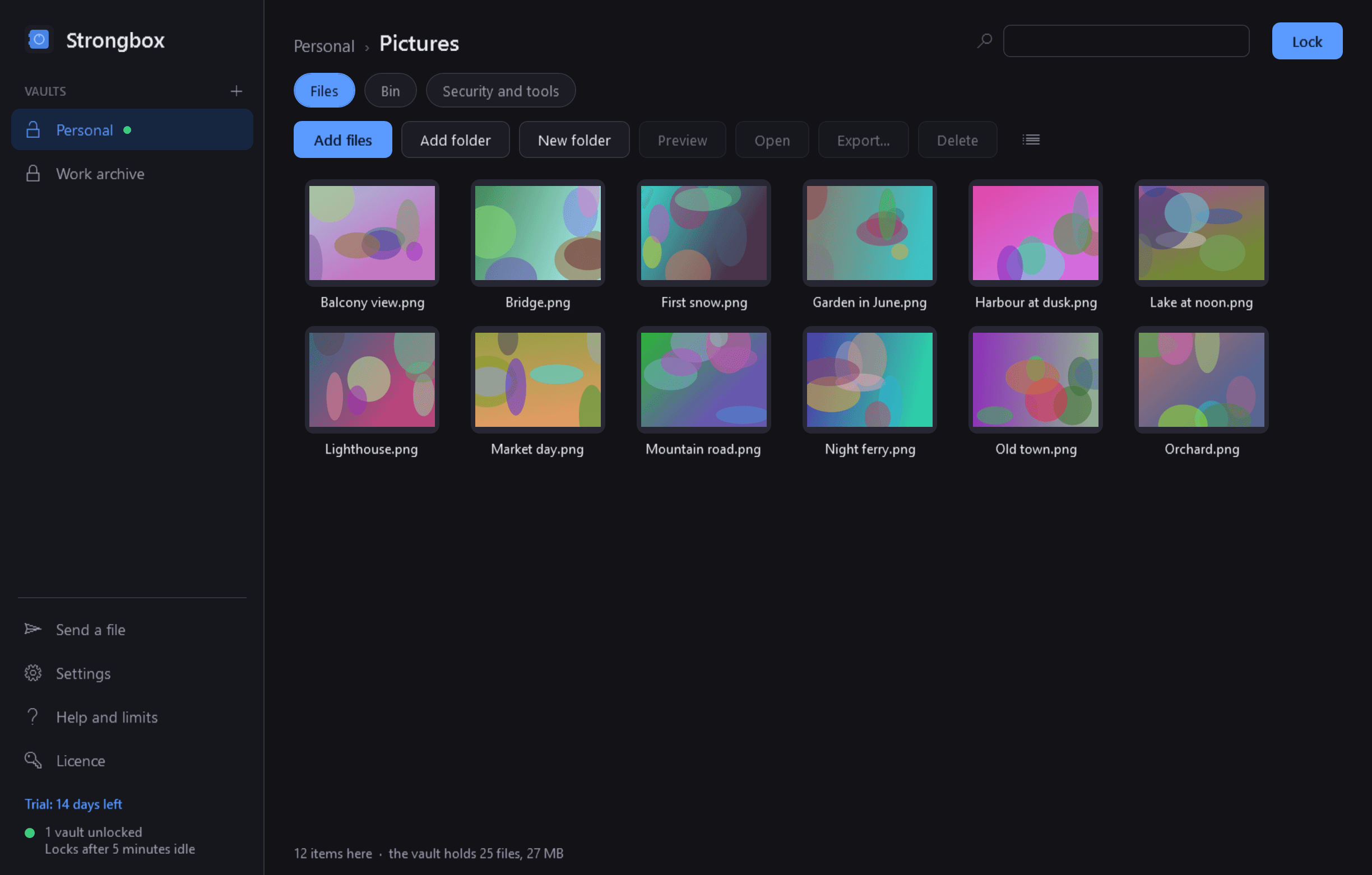1372x875 pixels.
Task: Switch to the Bin tab
Action: point(390,91)
